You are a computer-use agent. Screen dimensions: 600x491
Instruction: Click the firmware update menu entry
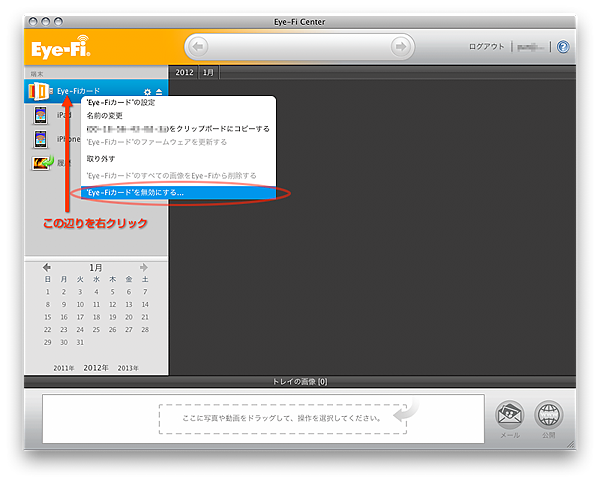(x=178, y=142)
